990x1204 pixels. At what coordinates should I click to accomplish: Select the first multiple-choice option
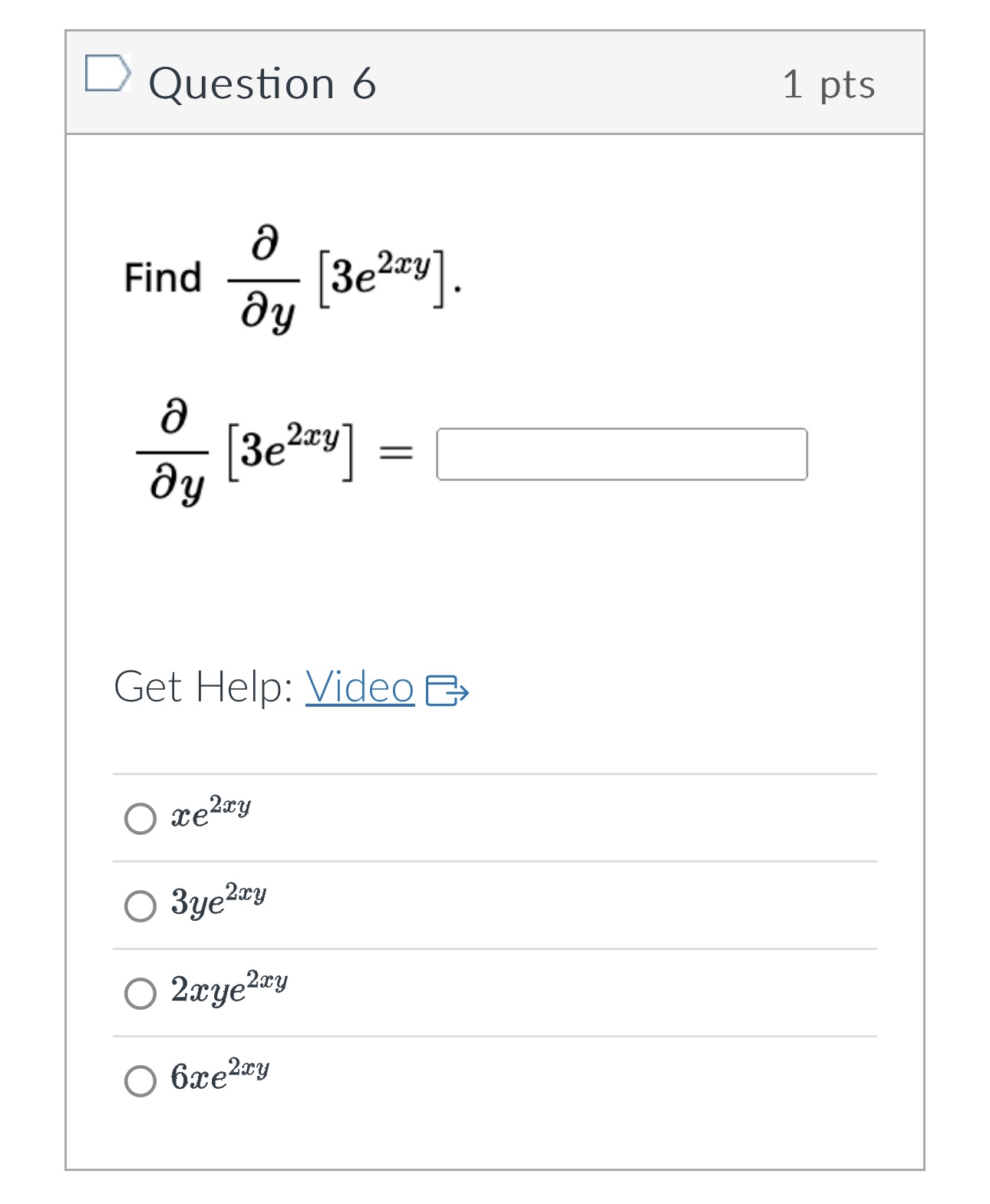pyautogui.click(x=140, y=818)
